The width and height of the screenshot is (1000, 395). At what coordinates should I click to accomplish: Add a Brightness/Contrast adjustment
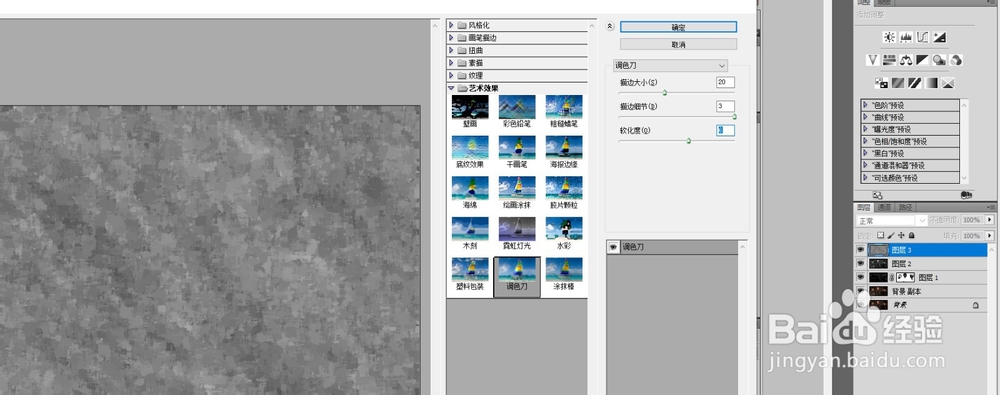pos(889,38)
